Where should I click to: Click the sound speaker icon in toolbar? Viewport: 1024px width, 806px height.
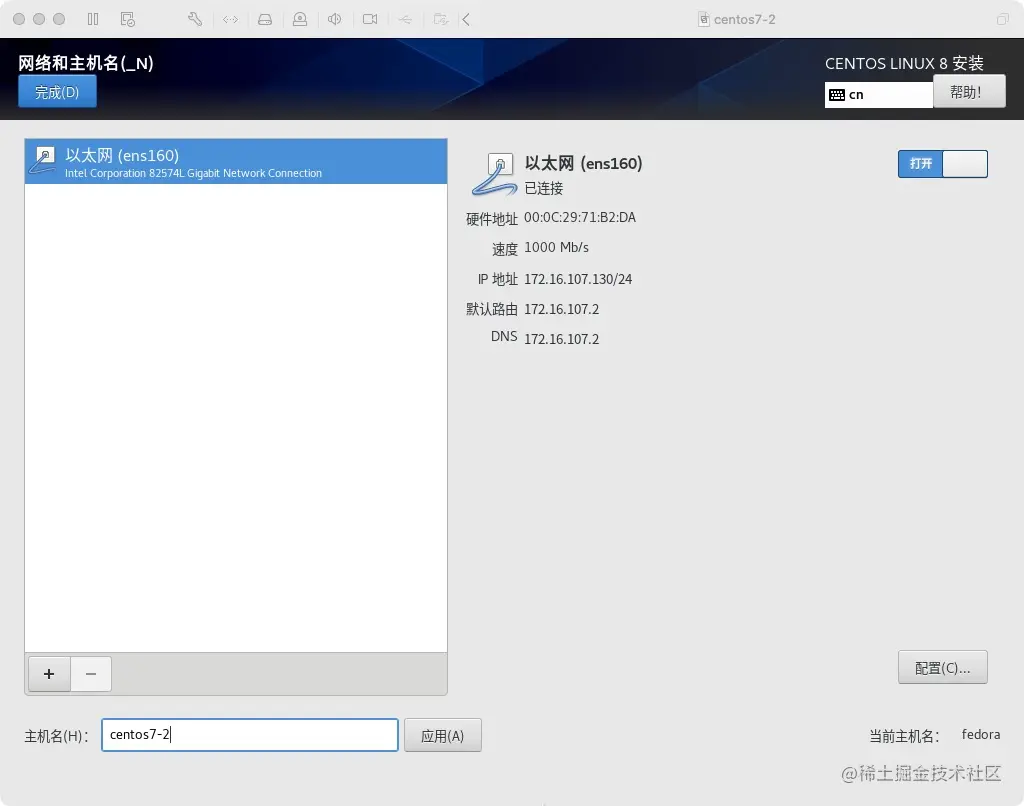[x=334, y=19]
